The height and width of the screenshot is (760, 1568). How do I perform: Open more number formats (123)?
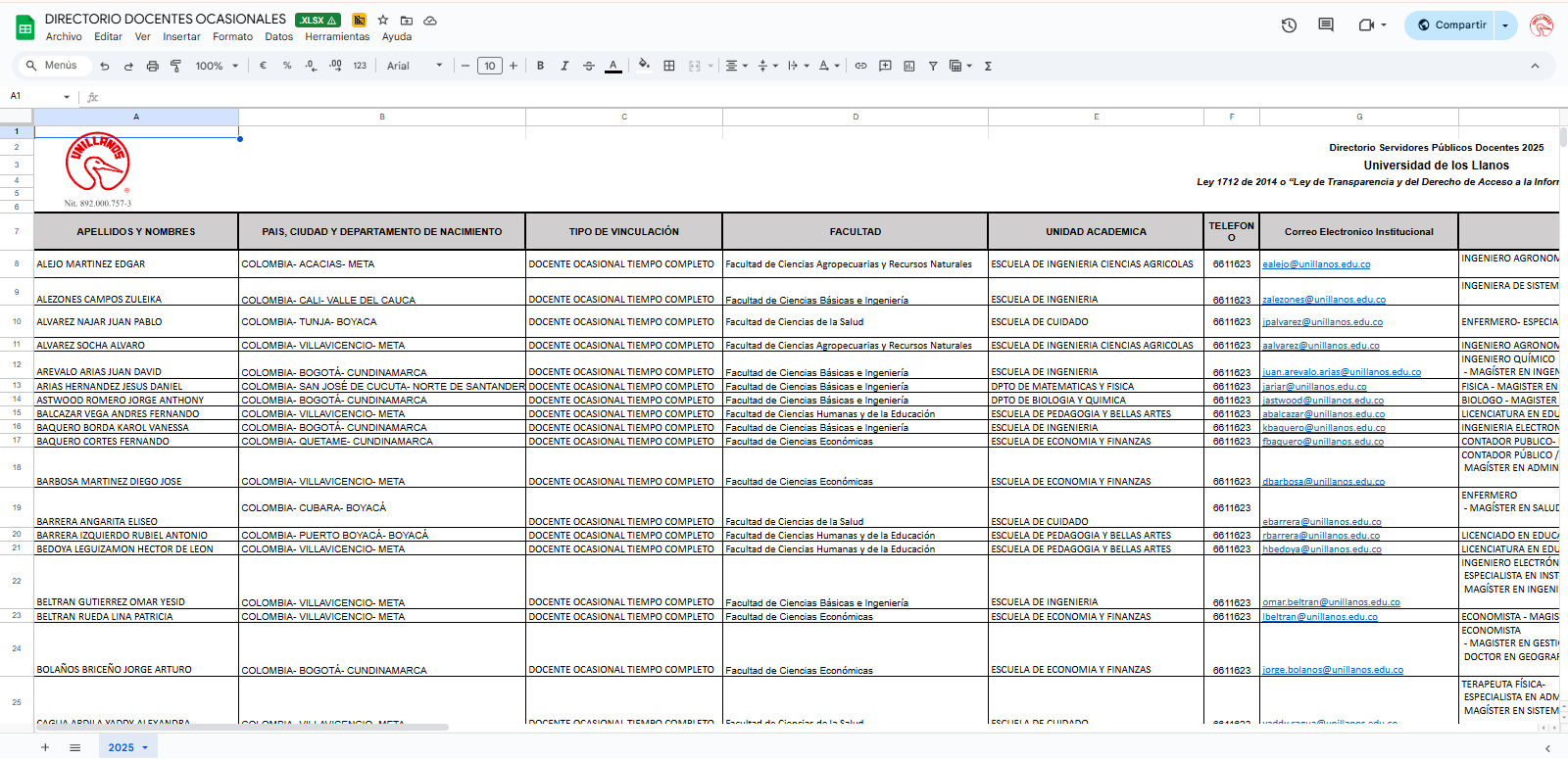tap(360, 66)
